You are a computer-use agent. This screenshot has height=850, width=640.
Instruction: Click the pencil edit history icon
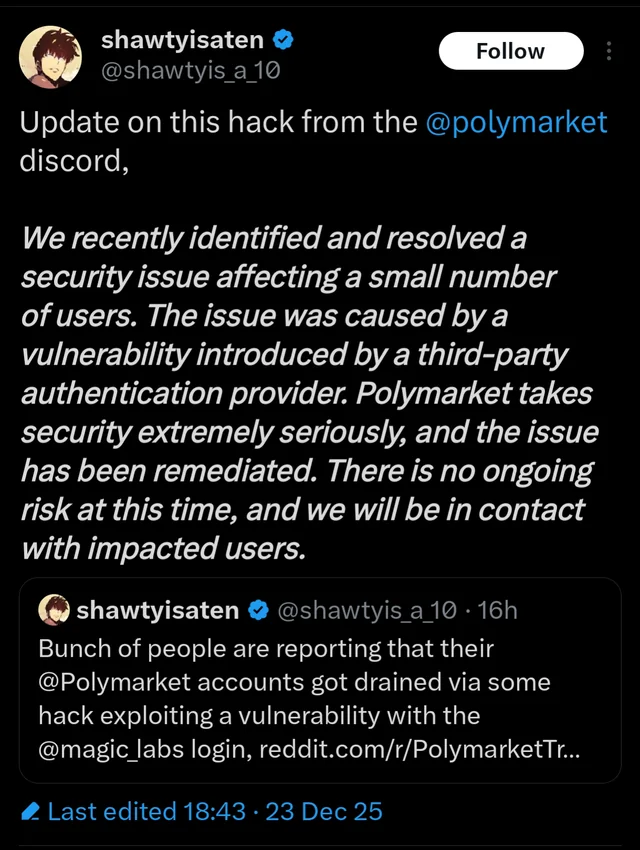(31, 811)
